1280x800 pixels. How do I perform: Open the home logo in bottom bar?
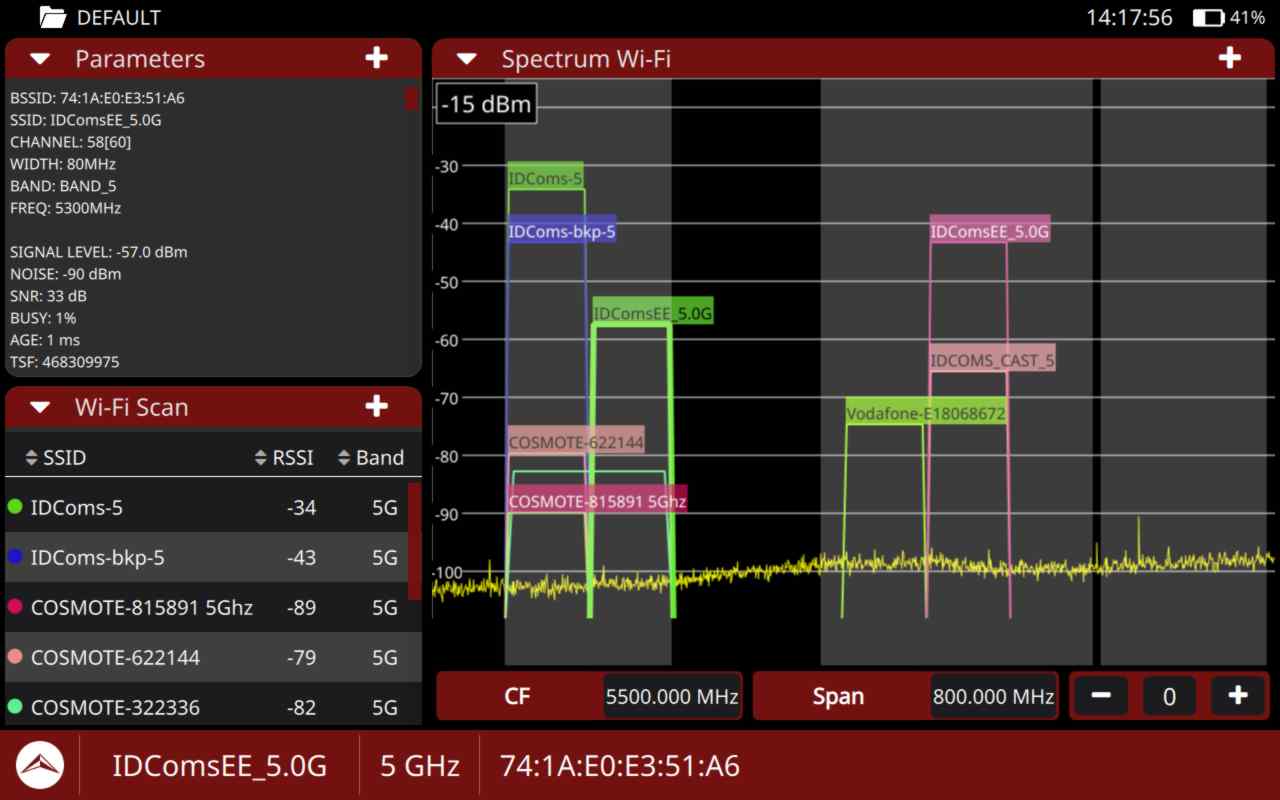tap(40, 766)
